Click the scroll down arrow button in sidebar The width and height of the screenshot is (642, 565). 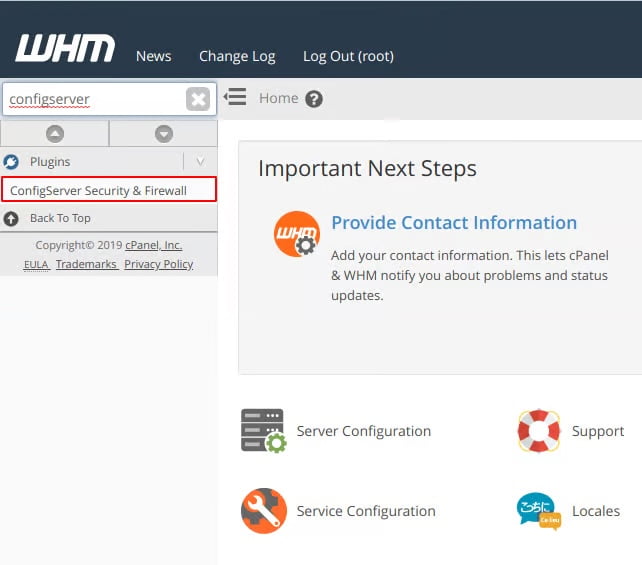(164, 134)
